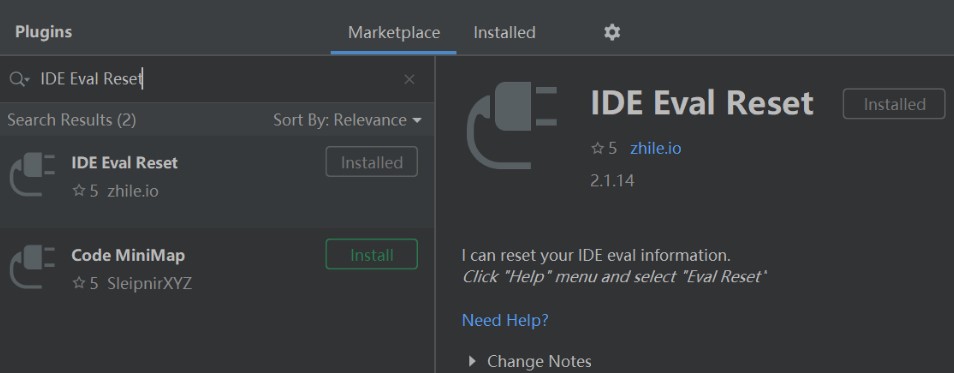
Task: Click the SleipnirXYZ vendor name
Action: click(x=150, y=284)
